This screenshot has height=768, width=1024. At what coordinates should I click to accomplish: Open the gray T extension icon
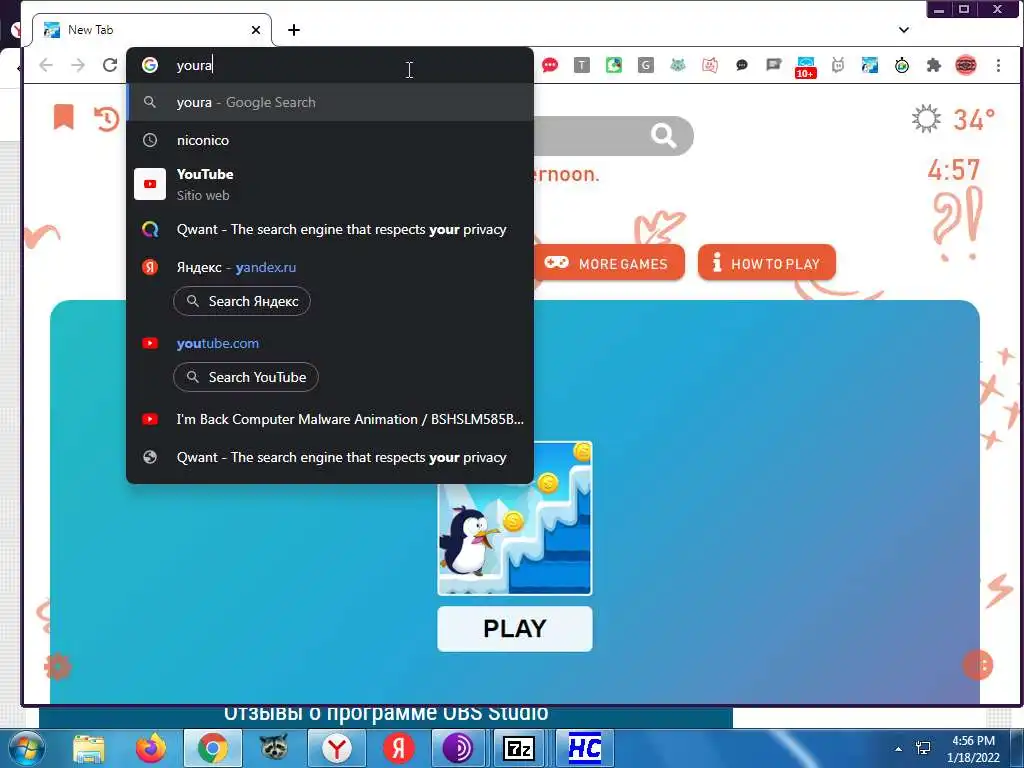coord(581,65)
